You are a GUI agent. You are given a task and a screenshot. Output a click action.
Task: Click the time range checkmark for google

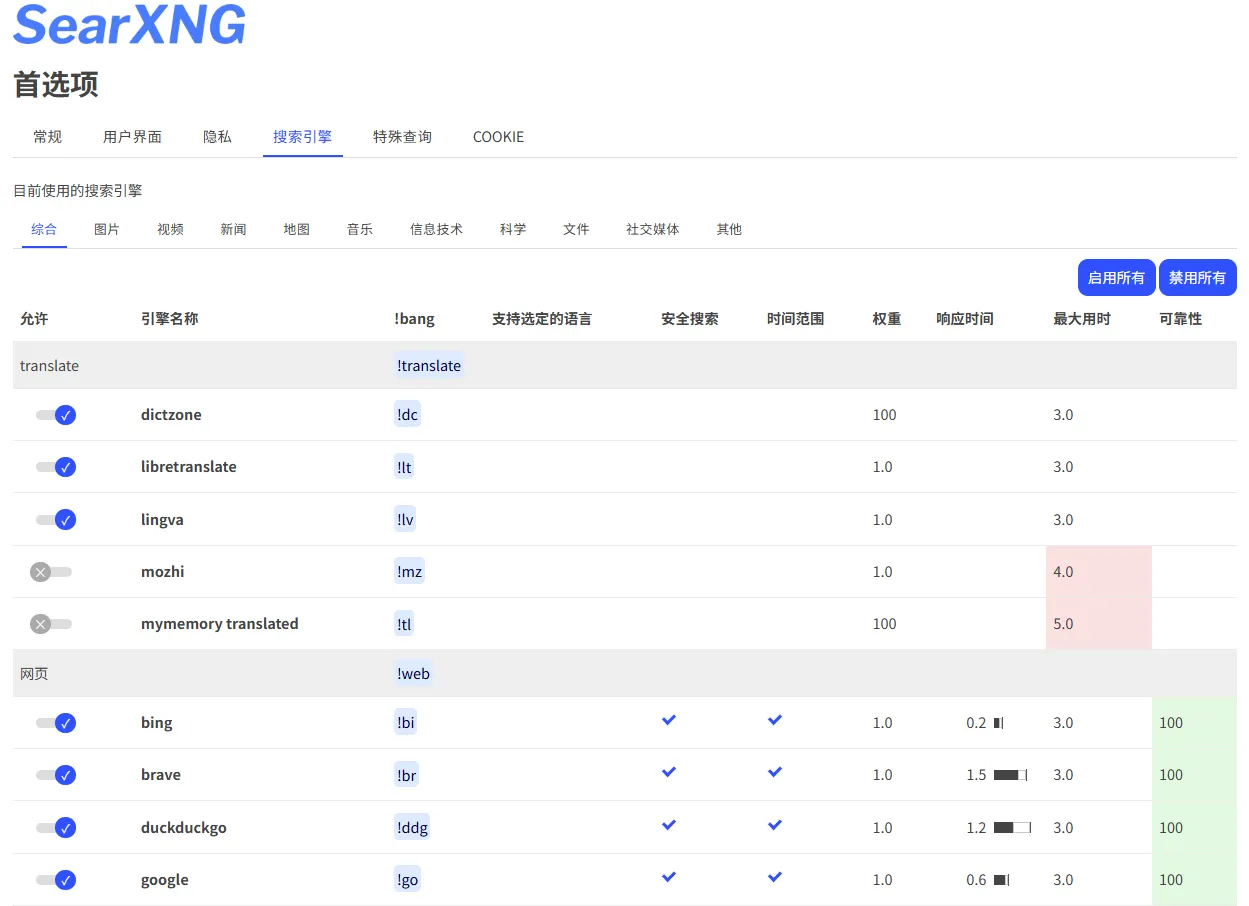click(x=775, y=877)
